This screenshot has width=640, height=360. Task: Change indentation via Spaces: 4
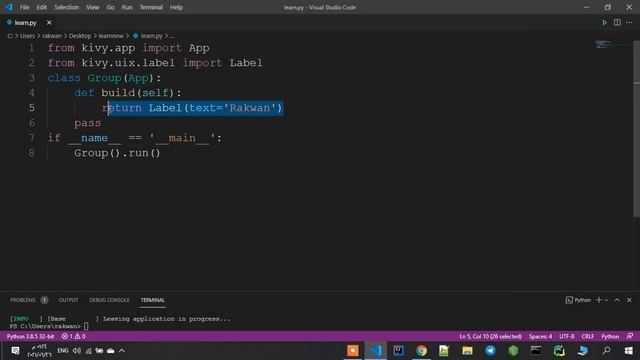point(540,336)
